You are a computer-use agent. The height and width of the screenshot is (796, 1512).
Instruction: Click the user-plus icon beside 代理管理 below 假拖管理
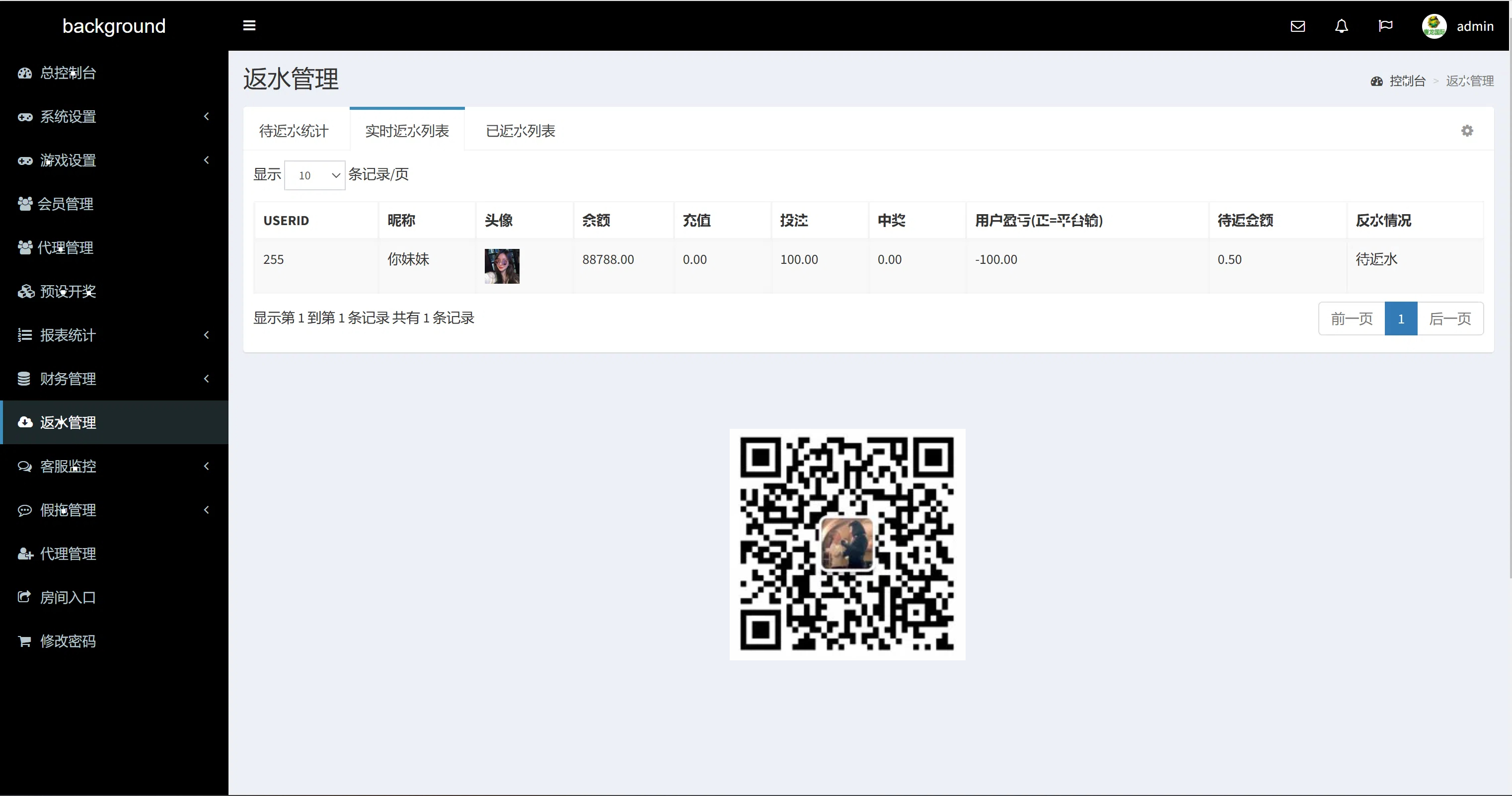click(25, 554)
